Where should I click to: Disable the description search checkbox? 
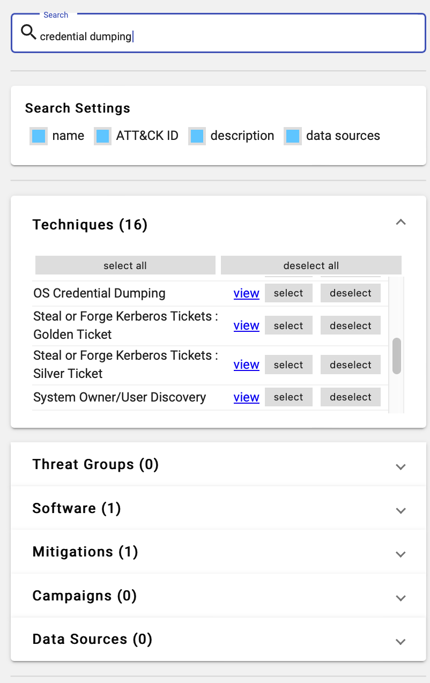[197, 136]
